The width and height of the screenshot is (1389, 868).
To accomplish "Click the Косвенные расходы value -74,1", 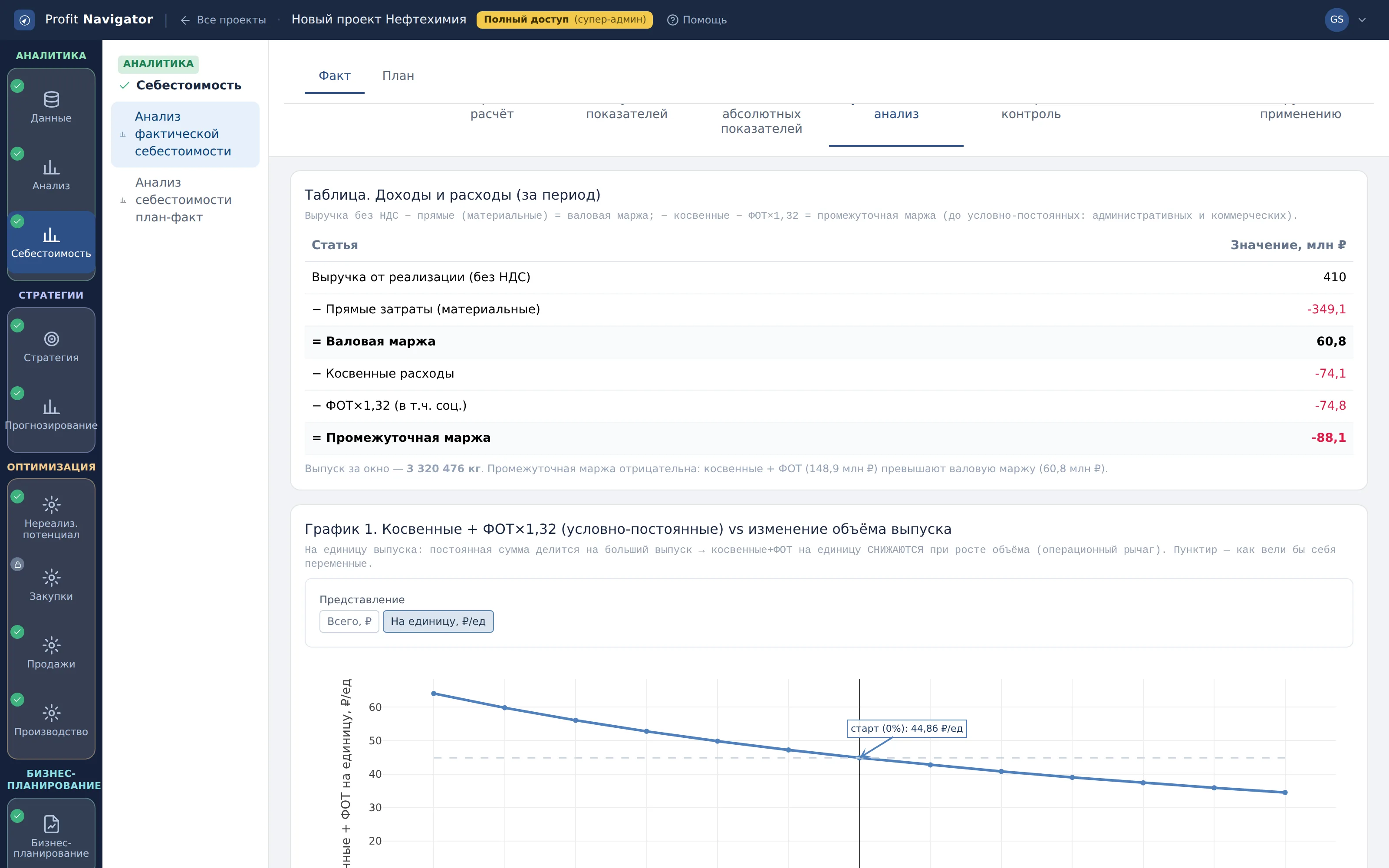I will (x=1330, y=374).
